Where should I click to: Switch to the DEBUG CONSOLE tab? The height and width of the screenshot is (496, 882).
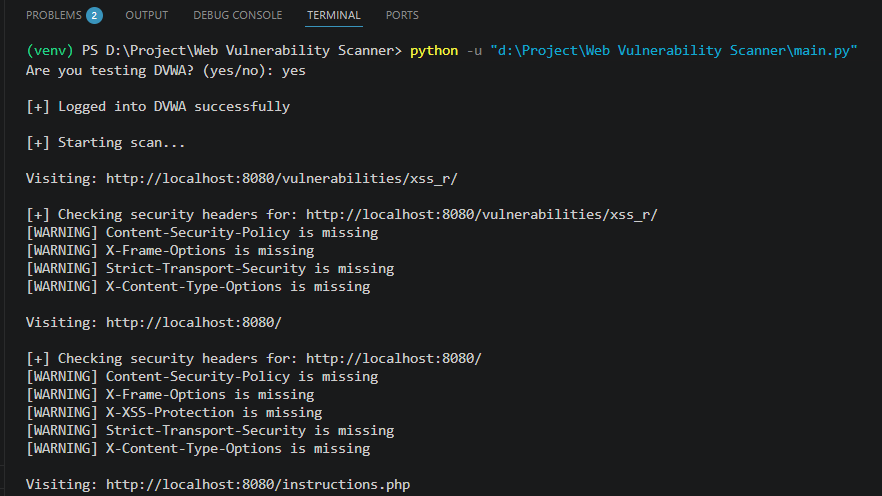[237, 15]
